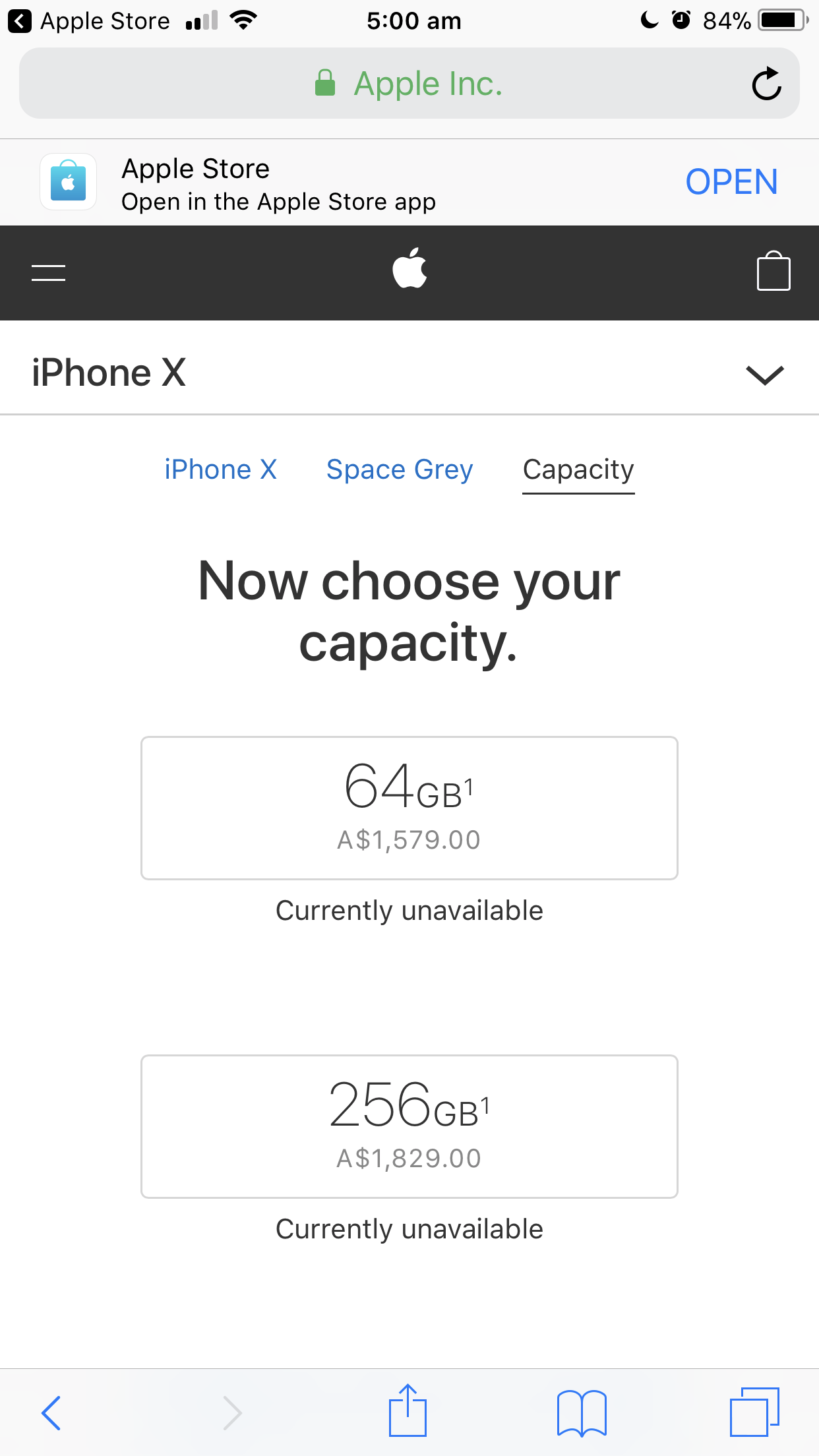Screen dimensions: 819x1456
Task: Tap the green padlock icon
Action: coord(325,83)
